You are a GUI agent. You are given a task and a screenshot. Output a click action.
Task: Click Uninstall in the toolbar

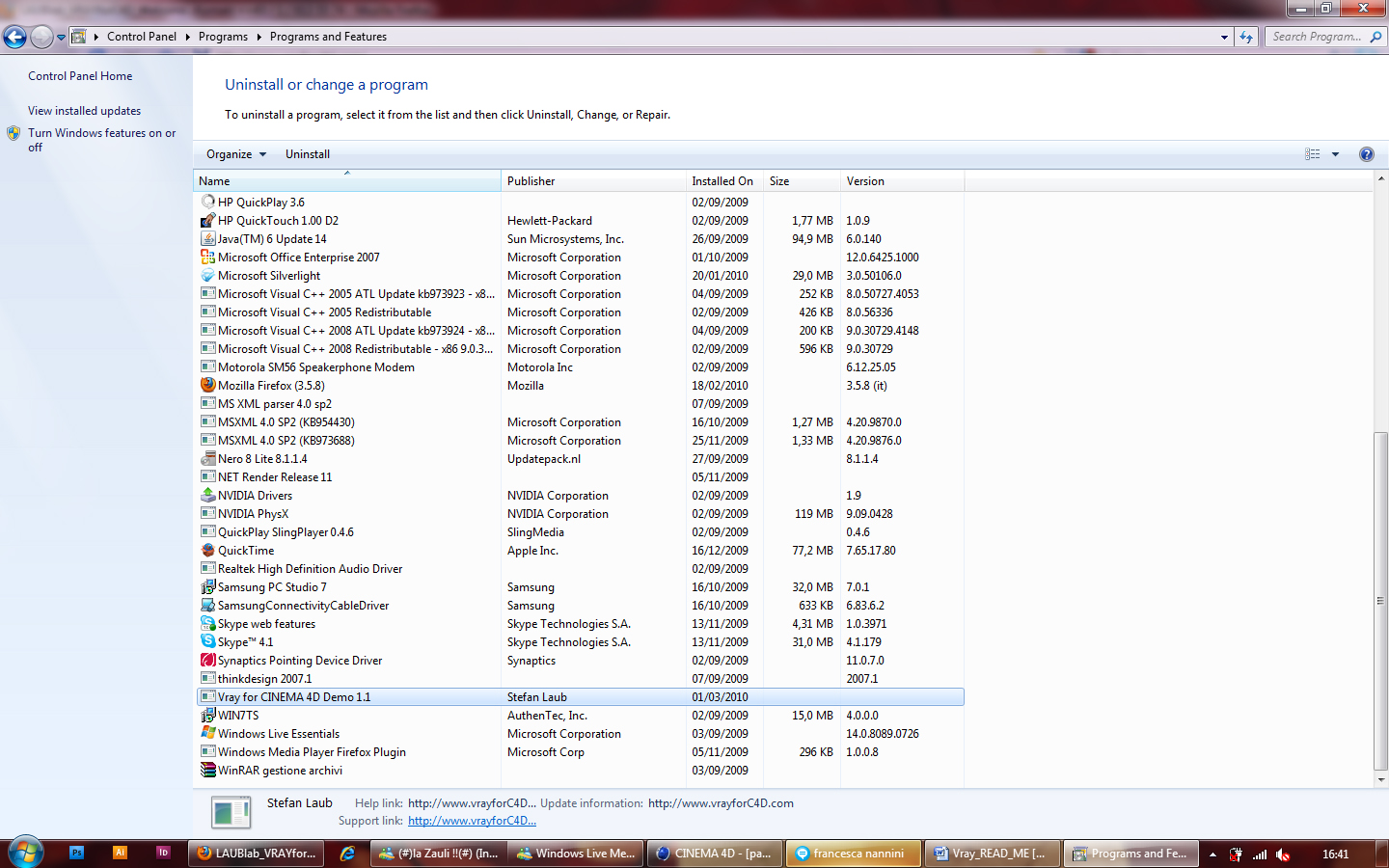308,154
